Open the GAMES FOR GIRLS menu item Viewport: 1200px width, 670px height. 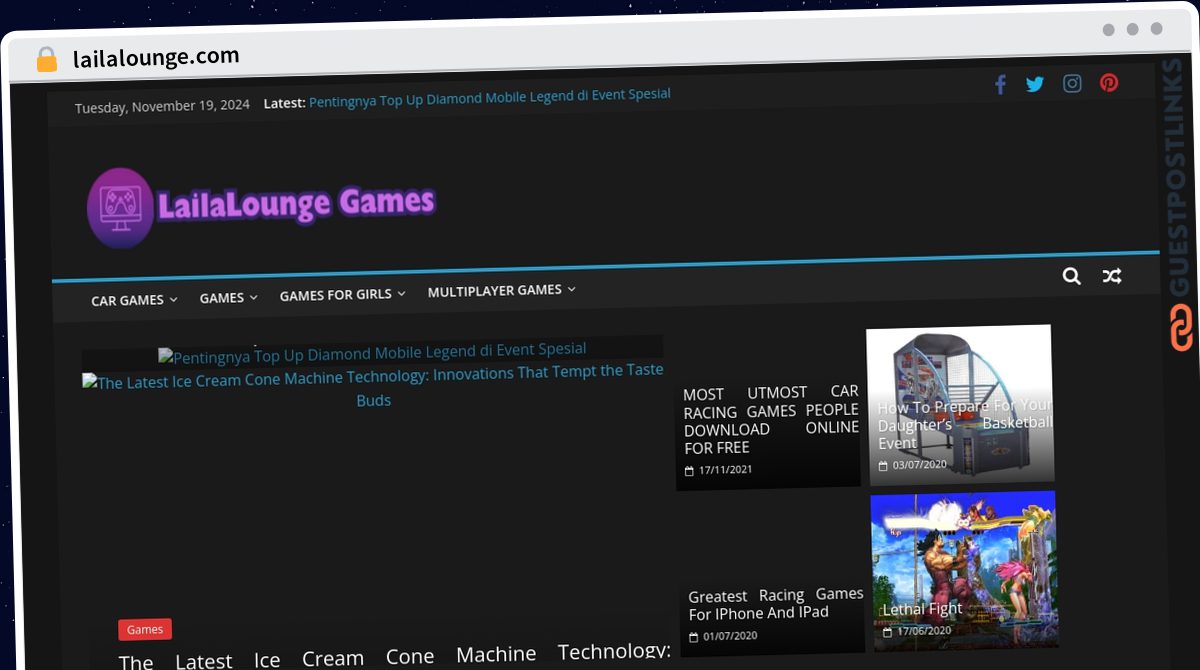(335, 295)
